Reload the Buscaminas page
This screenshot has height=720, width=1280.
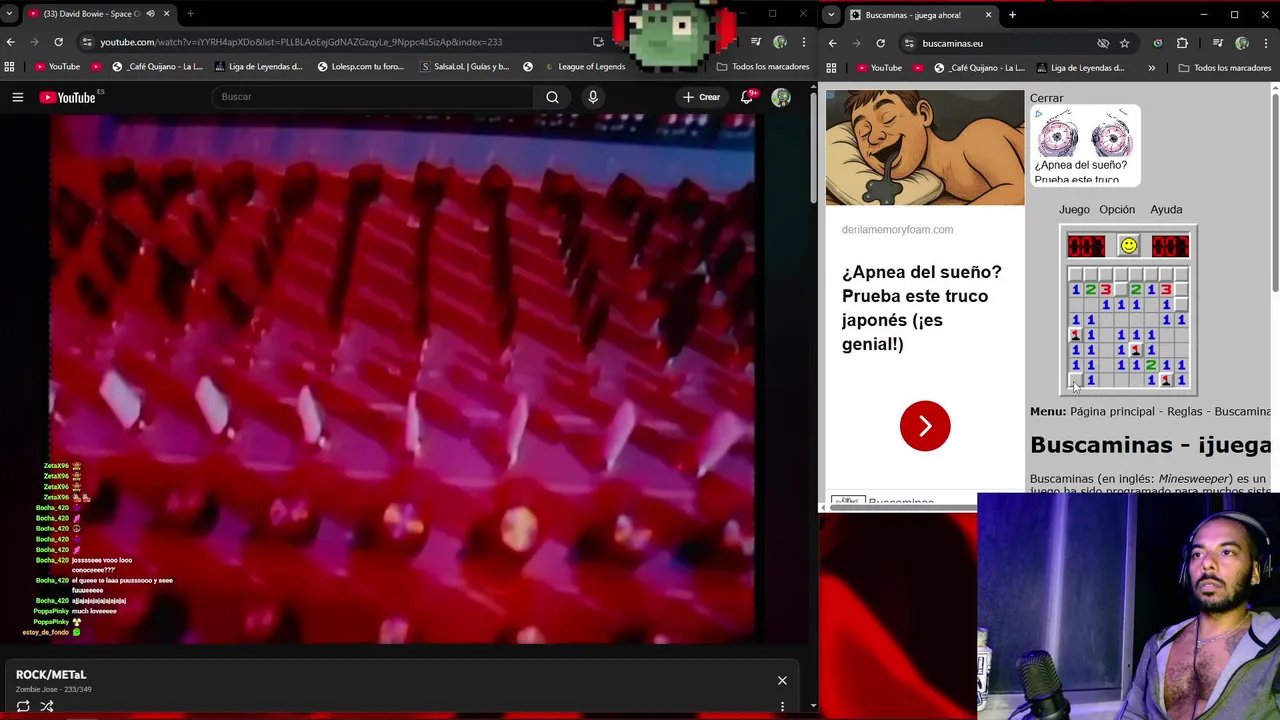880,43
